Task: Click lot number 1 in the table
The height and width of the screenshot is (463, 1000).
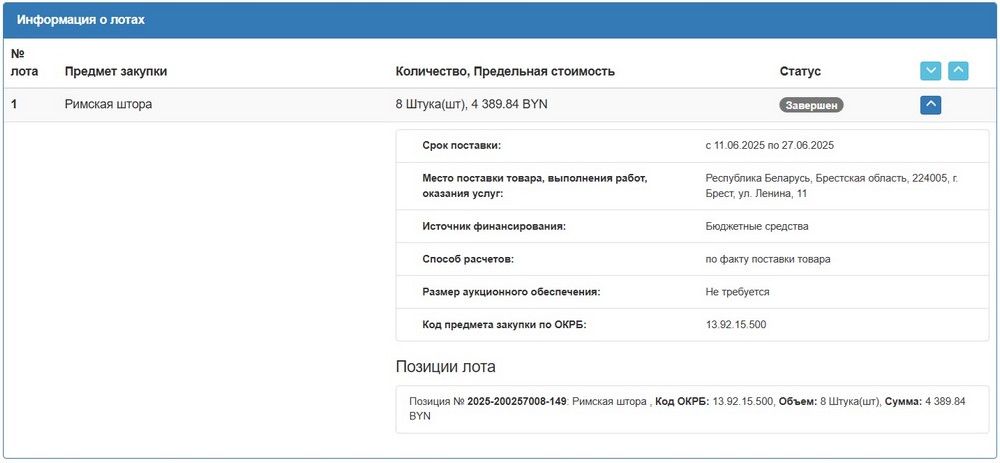Action: point(14,104)
